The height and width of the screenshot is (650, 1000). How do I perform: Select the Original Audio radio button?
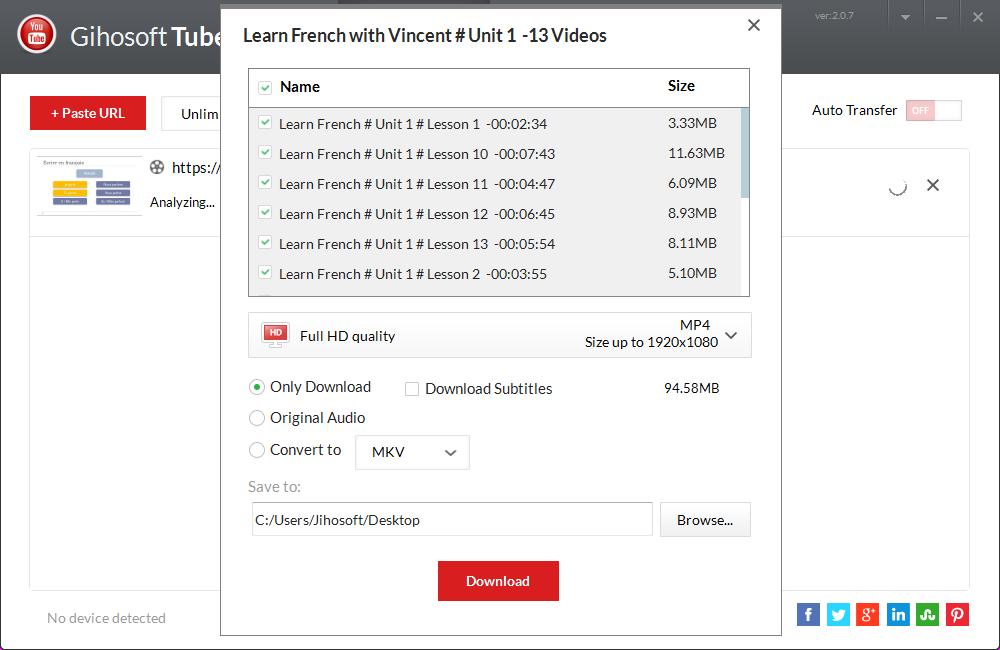(256, 418)
